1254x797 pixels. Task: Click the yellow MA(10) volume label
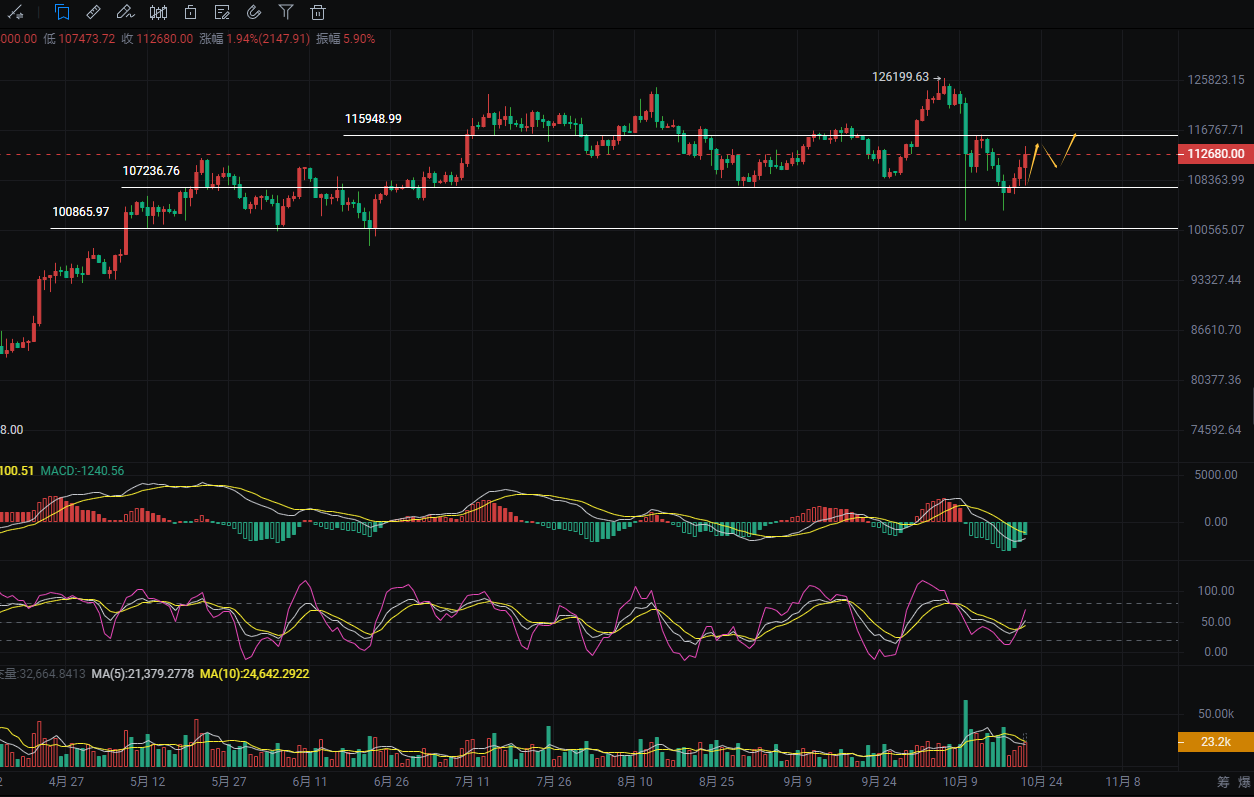(254, 674)
